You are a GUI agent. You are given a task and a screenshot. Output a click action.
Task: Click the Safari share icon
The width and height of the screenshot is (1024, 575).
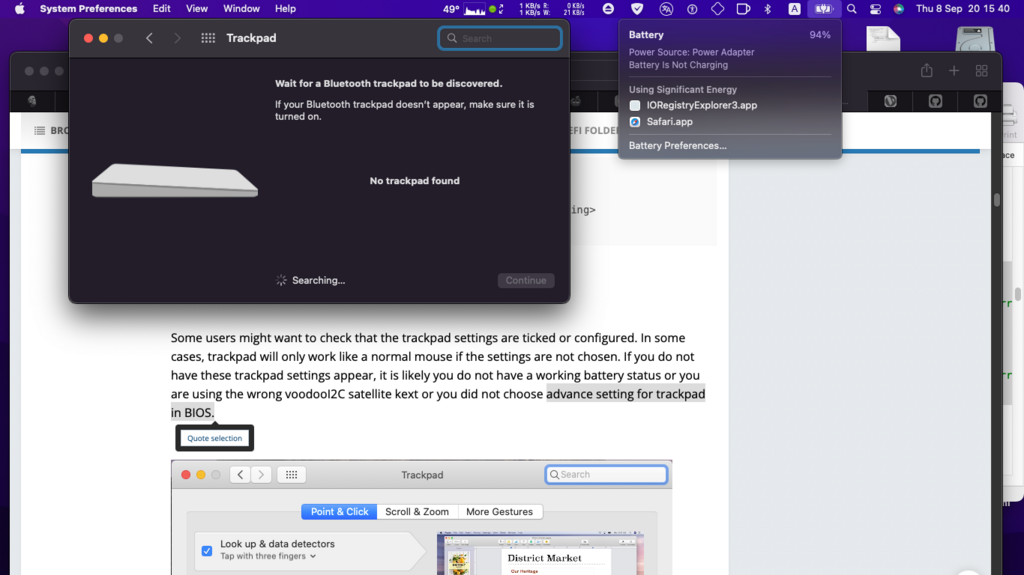click(926, 71)
